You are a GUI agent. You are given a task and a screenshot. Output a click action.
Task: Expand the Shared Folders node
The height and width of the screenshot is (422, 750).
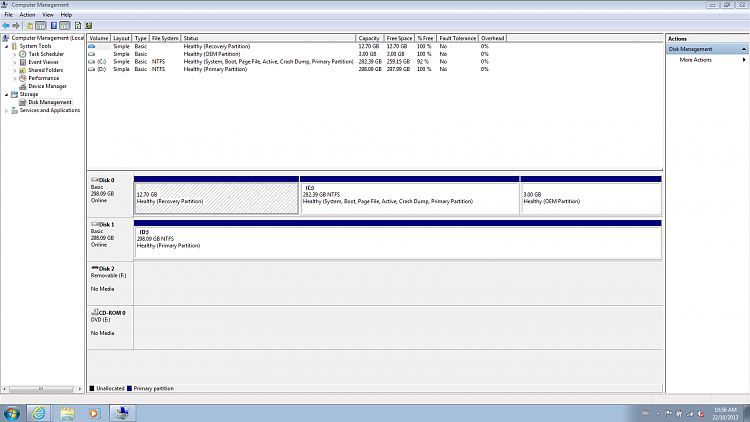click(x=15, y=70)
